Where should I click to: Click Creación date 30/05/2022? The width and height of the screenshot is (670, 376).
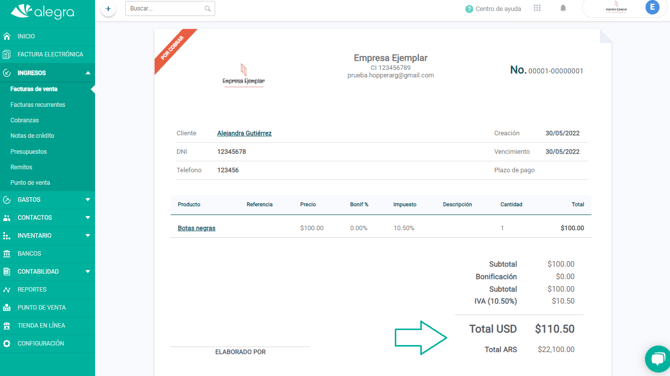(x=562, y=133)
